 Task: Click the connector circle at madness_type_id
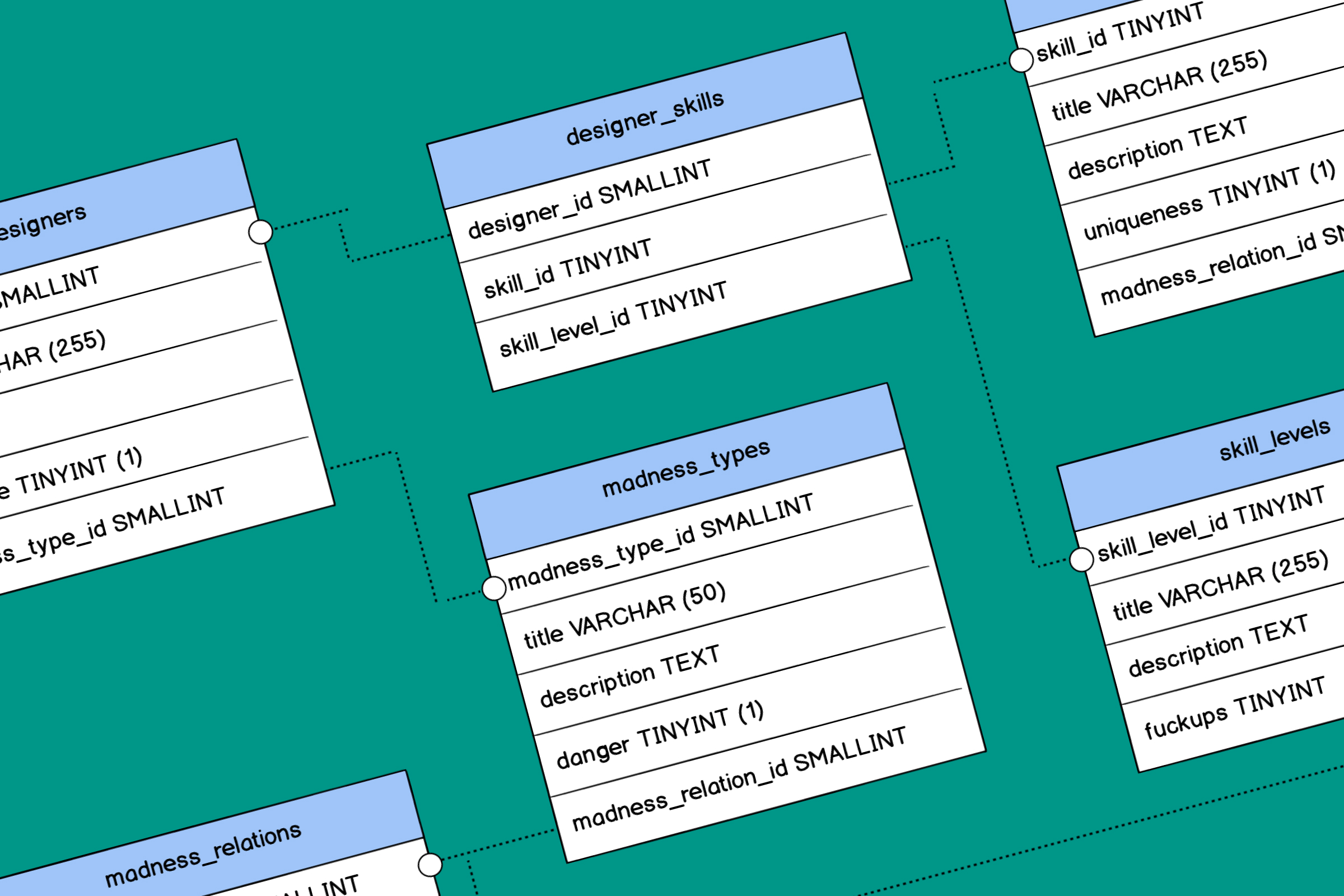point(494,589)
